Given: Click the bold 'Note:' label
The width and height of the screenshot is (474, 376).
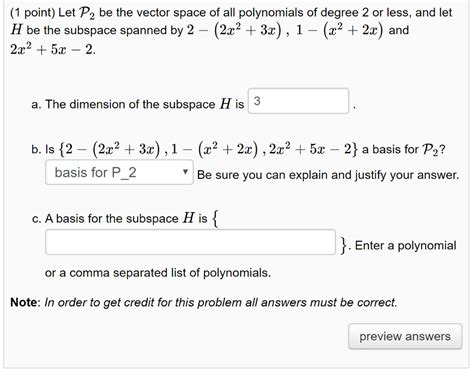Looking at the screenshot, I should pos(25,302).
